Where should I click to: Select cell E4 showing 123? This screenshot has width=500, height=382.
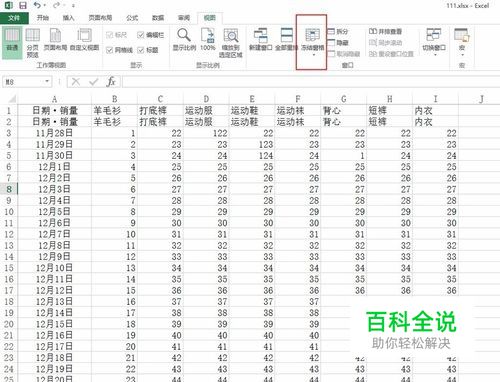point(252,144)
